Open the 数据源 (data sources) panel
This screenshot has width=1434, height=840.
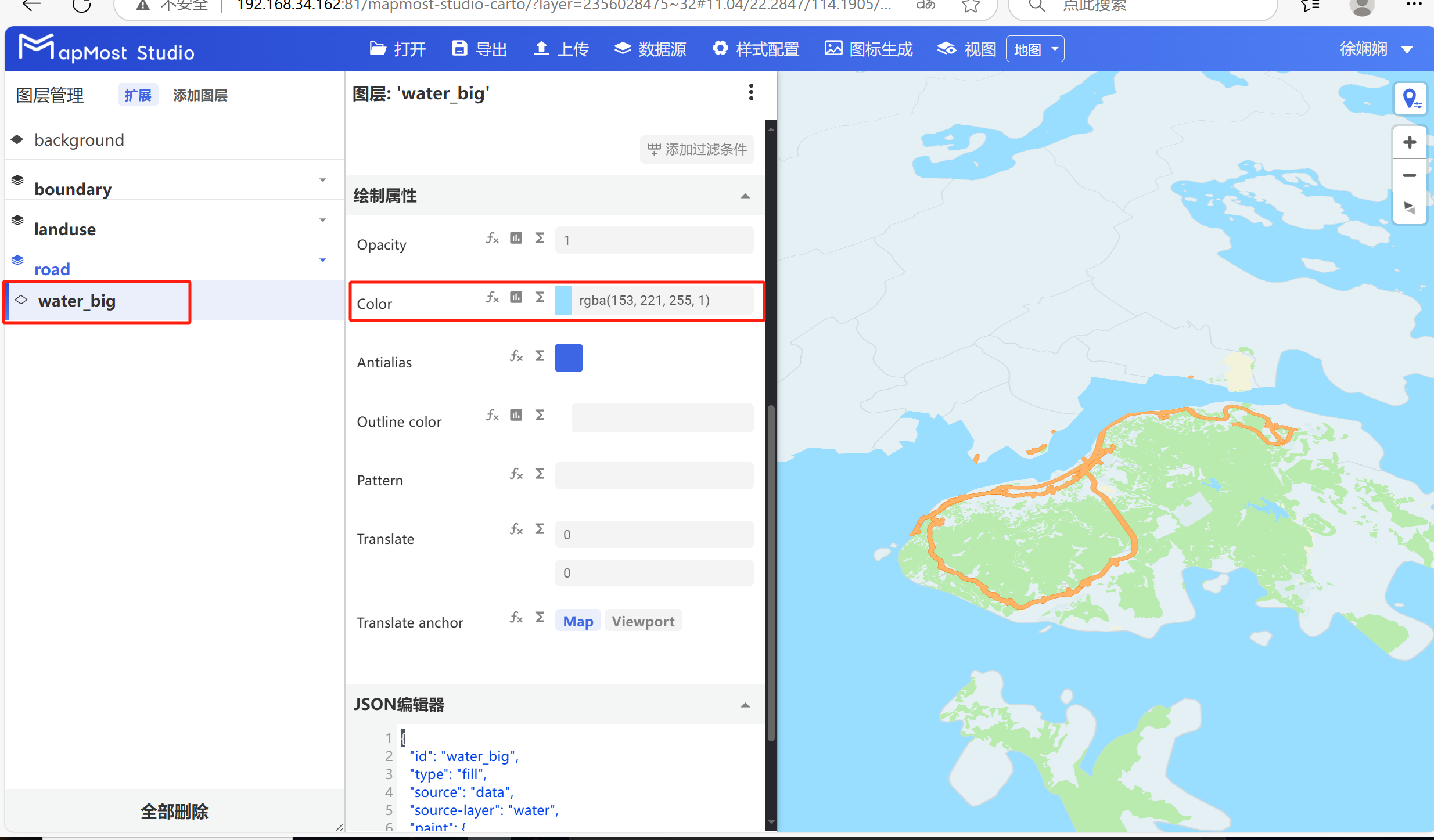point(650,49)
